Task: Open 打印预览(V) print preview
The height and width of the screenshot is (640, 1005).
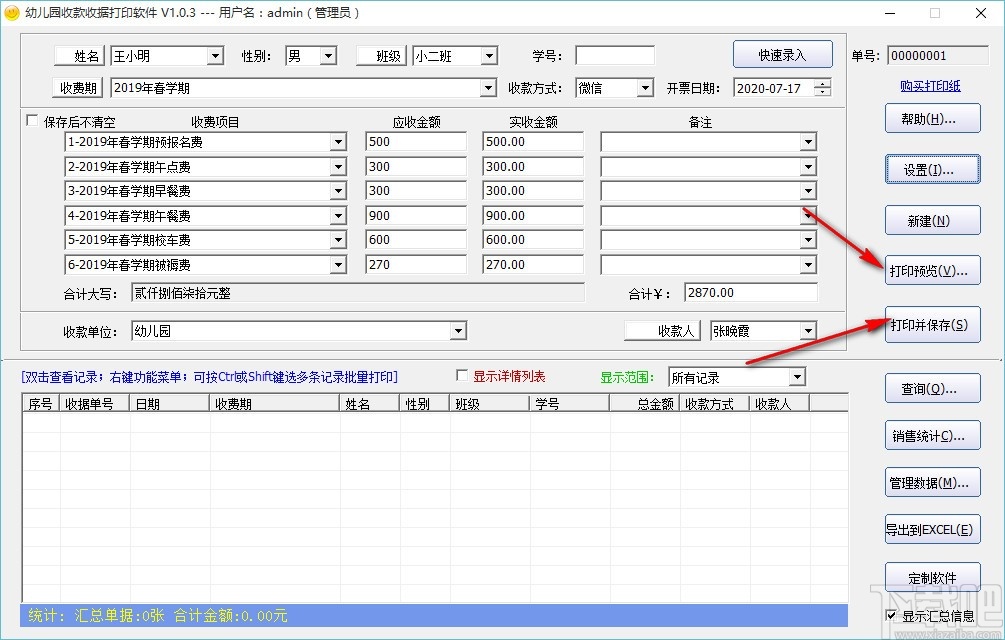Action: click(931, 269)
